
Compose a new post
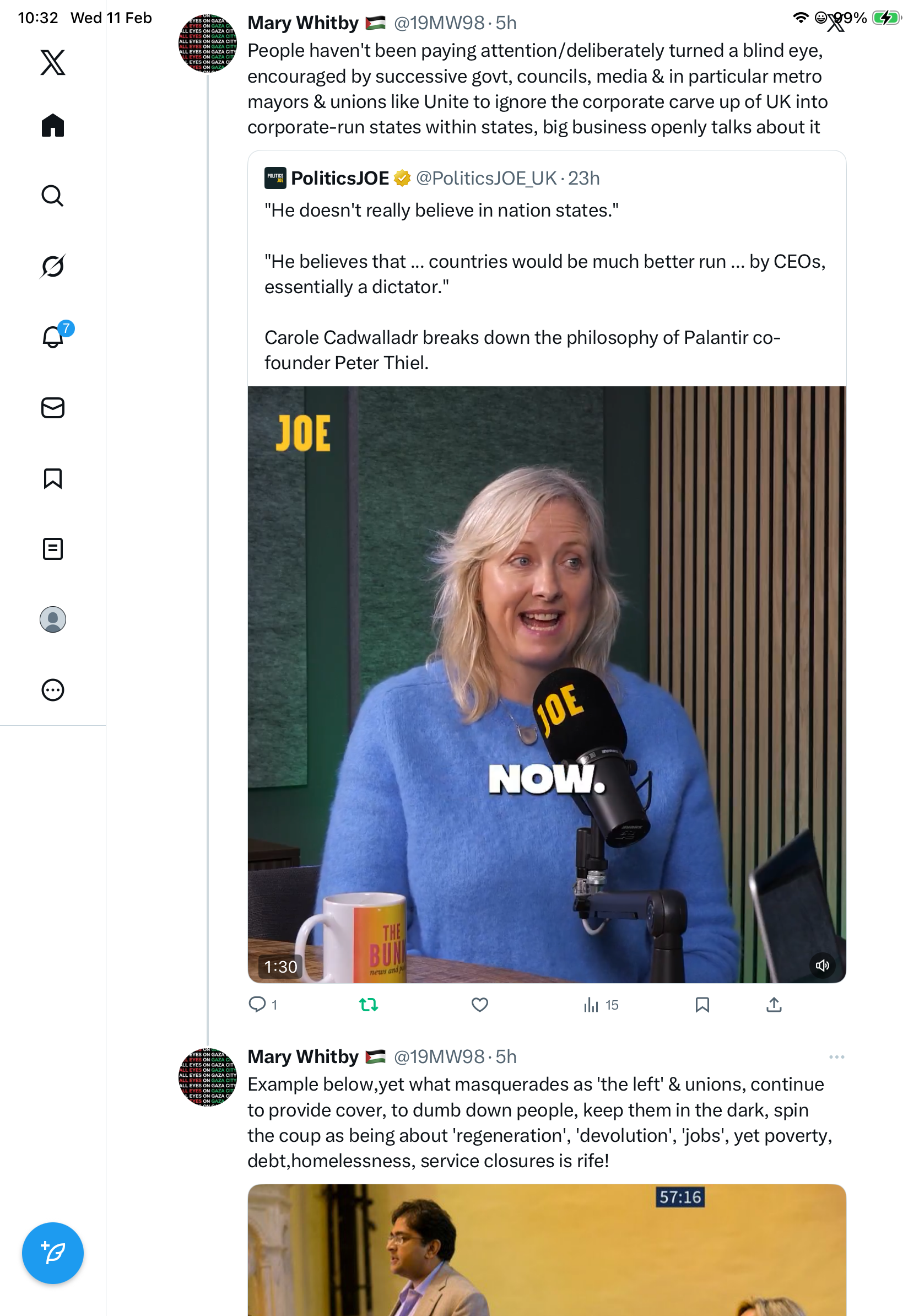point(53,1253)
